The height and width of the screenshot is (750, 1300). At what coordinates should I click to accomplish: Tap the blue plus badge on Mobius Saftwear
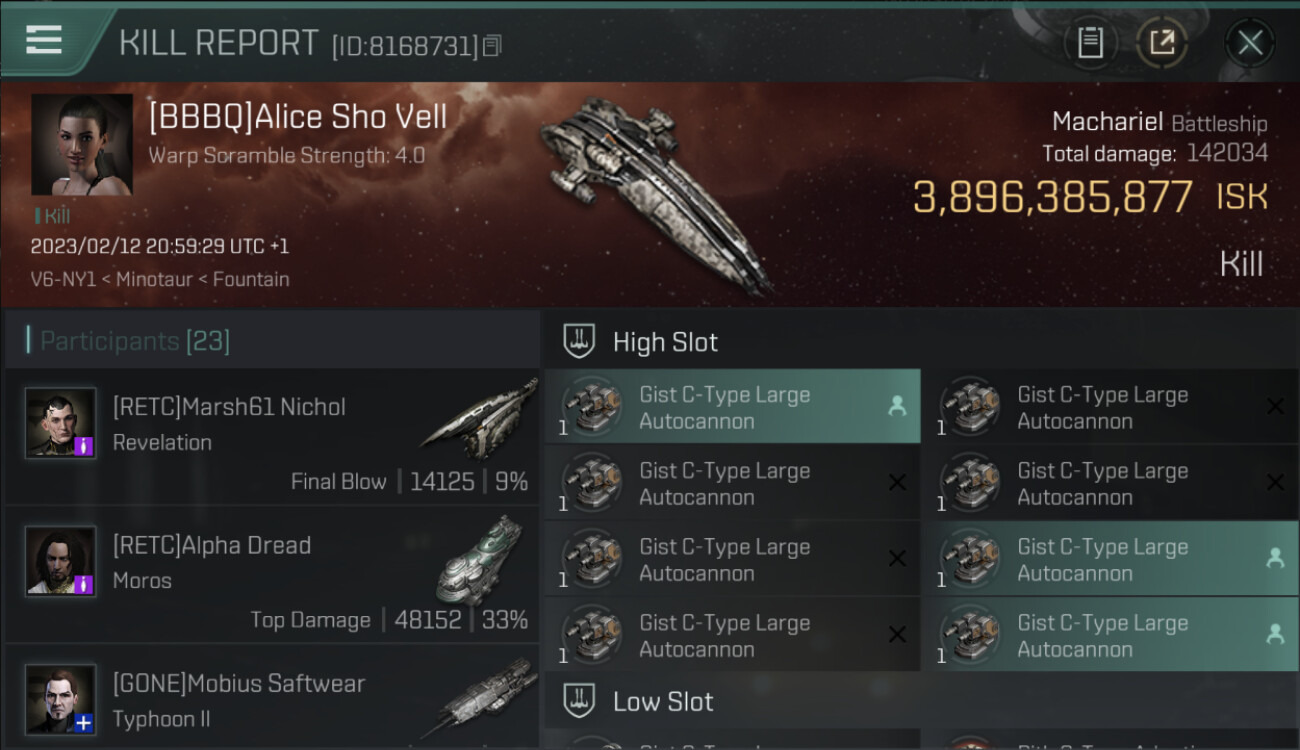(x=85, y=722)
